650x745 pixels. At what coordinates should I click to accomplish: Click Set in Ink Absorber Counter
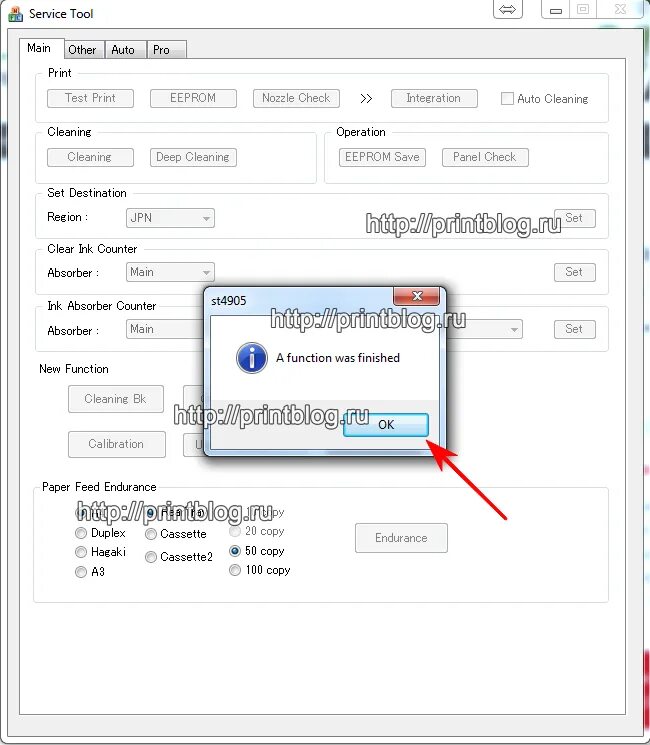click(574, 329)
